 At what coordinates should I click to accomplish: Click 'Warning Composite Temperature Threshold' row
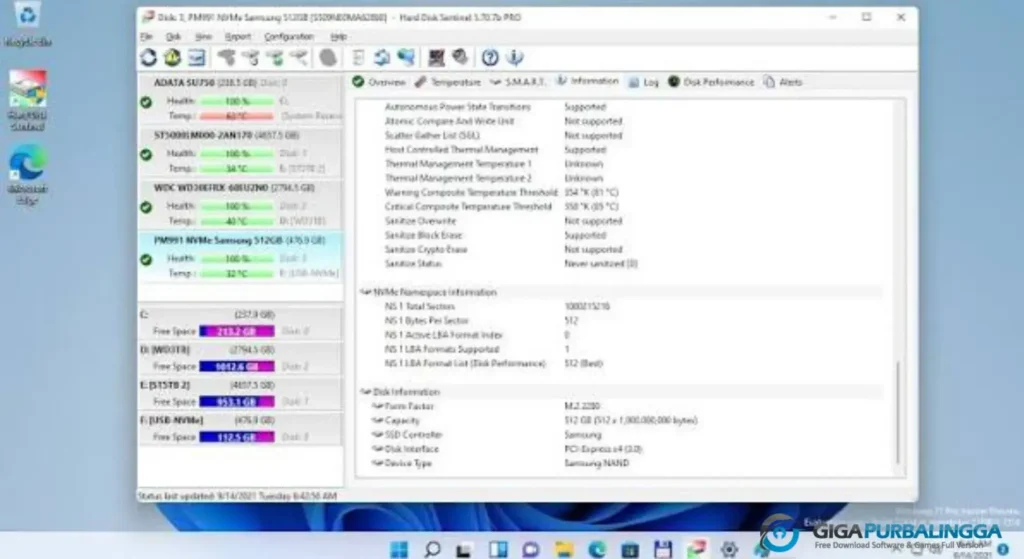620,193
